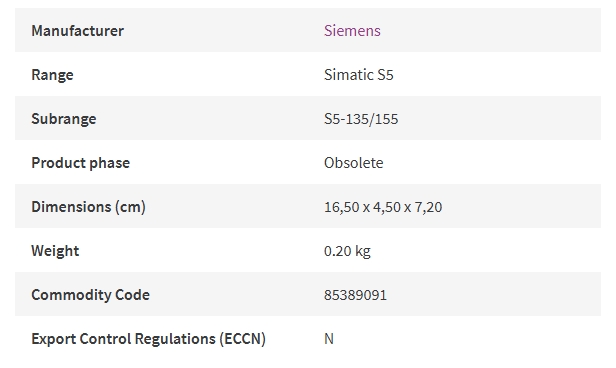Select commodity code 85389091

pyautogui.click(x=356, y=295)
